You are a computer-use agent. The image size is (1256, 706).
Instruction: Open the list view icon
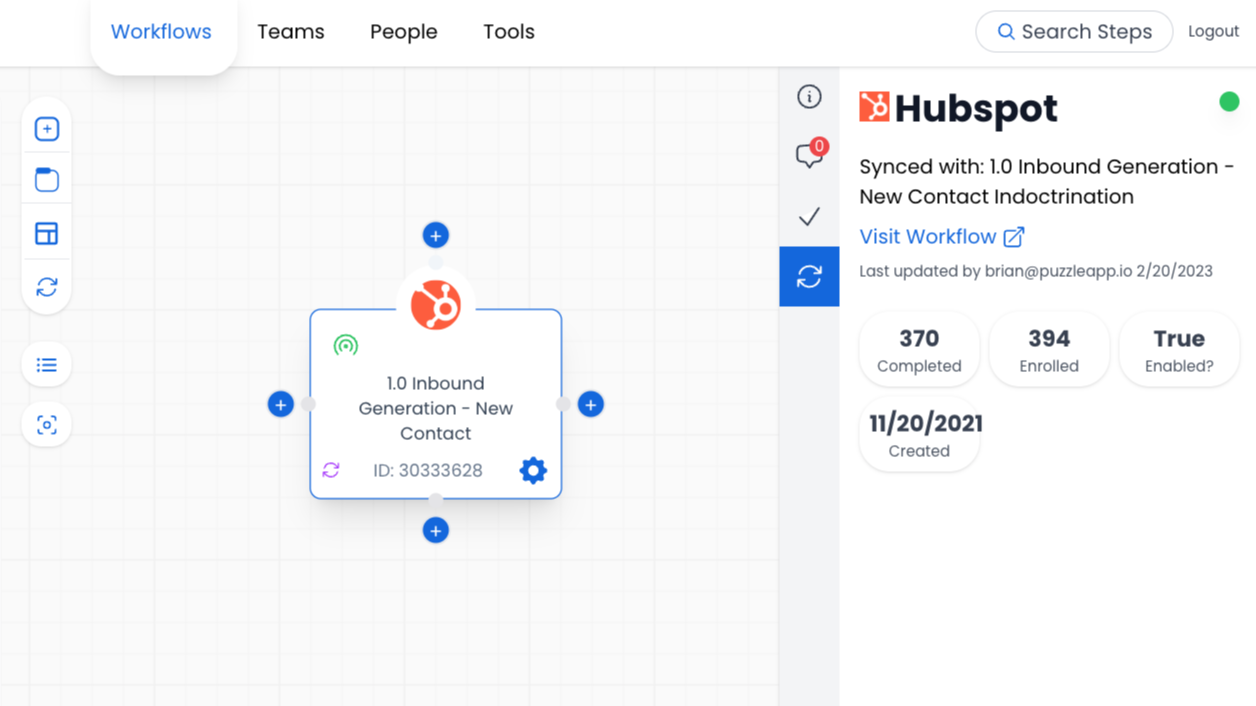[x=46, y=364]
